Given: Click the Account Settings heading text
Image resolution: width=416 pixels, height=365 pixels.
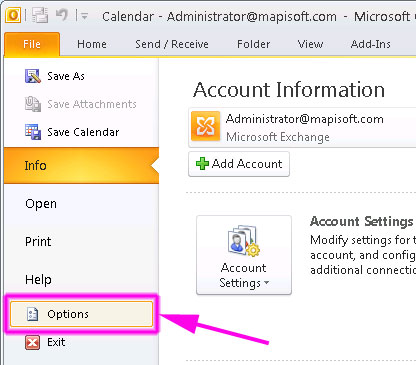Looking at the screenshot, I should point(362,221).
